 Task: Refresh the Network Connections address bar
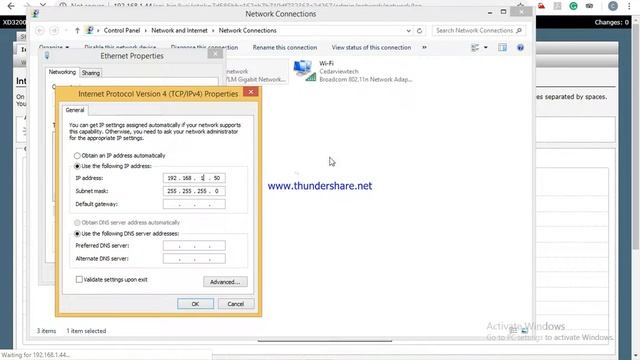click(419, 31)
